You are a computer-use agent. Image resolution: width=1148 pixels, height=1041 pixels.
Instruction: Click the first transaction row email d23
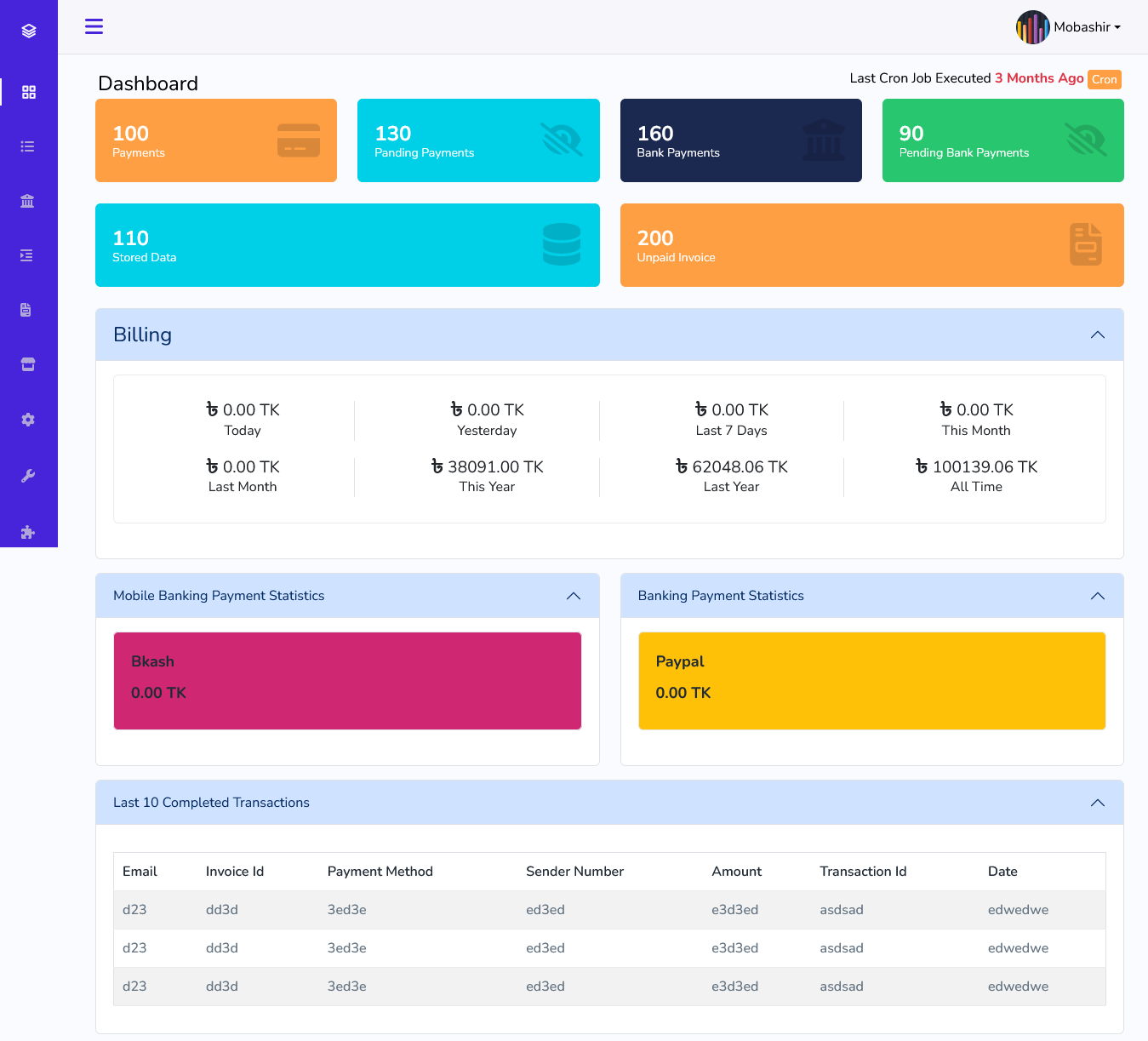pos(134,909)
